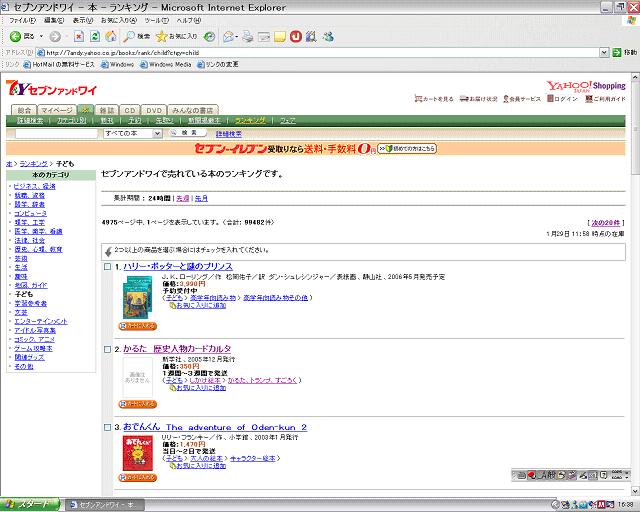Viewport: 640px width, 512px height.
Task: Switch to the マイページ tab
Action: click(57, 110)
